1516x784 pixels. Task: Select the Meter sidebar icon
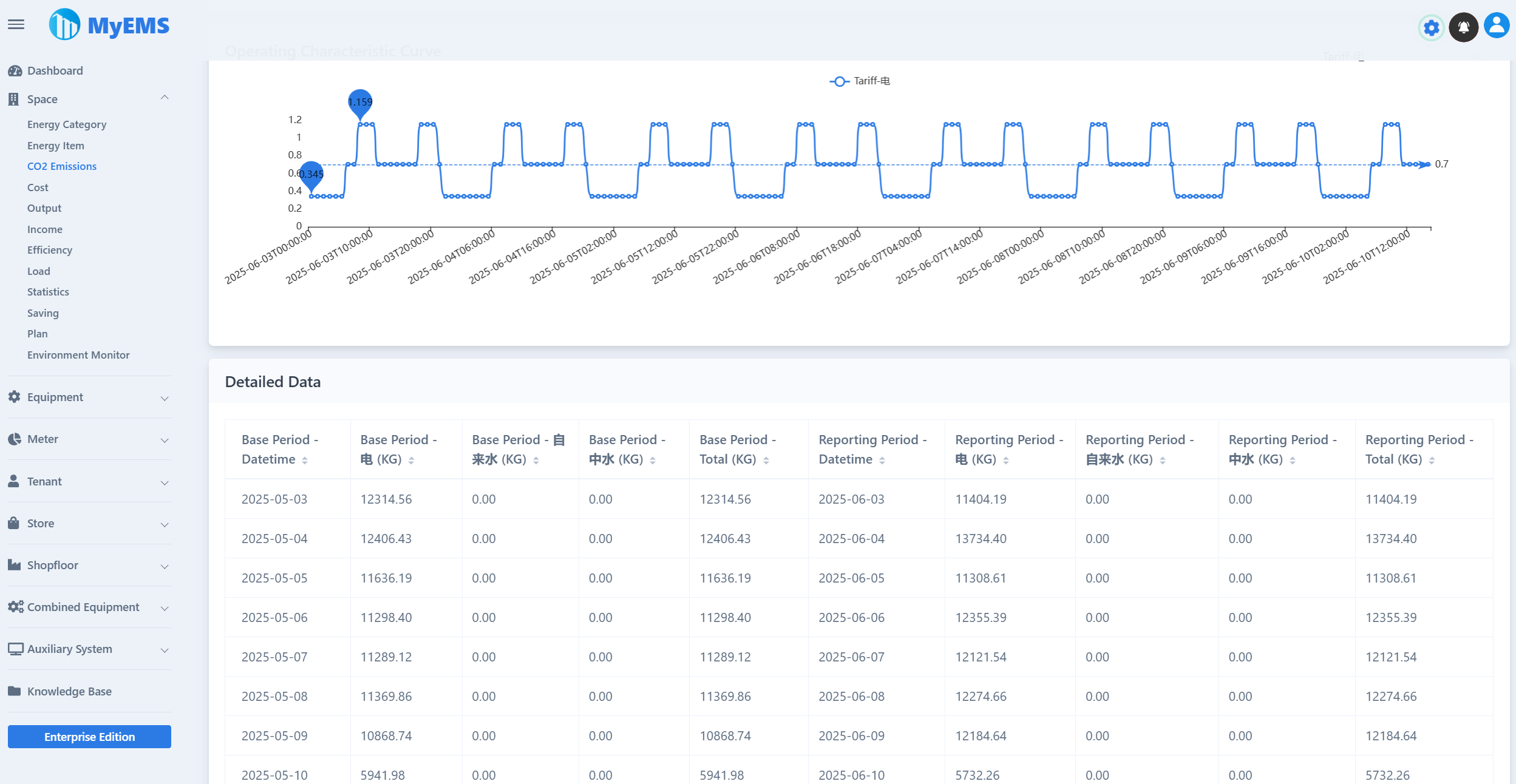(x=15, y=439)
